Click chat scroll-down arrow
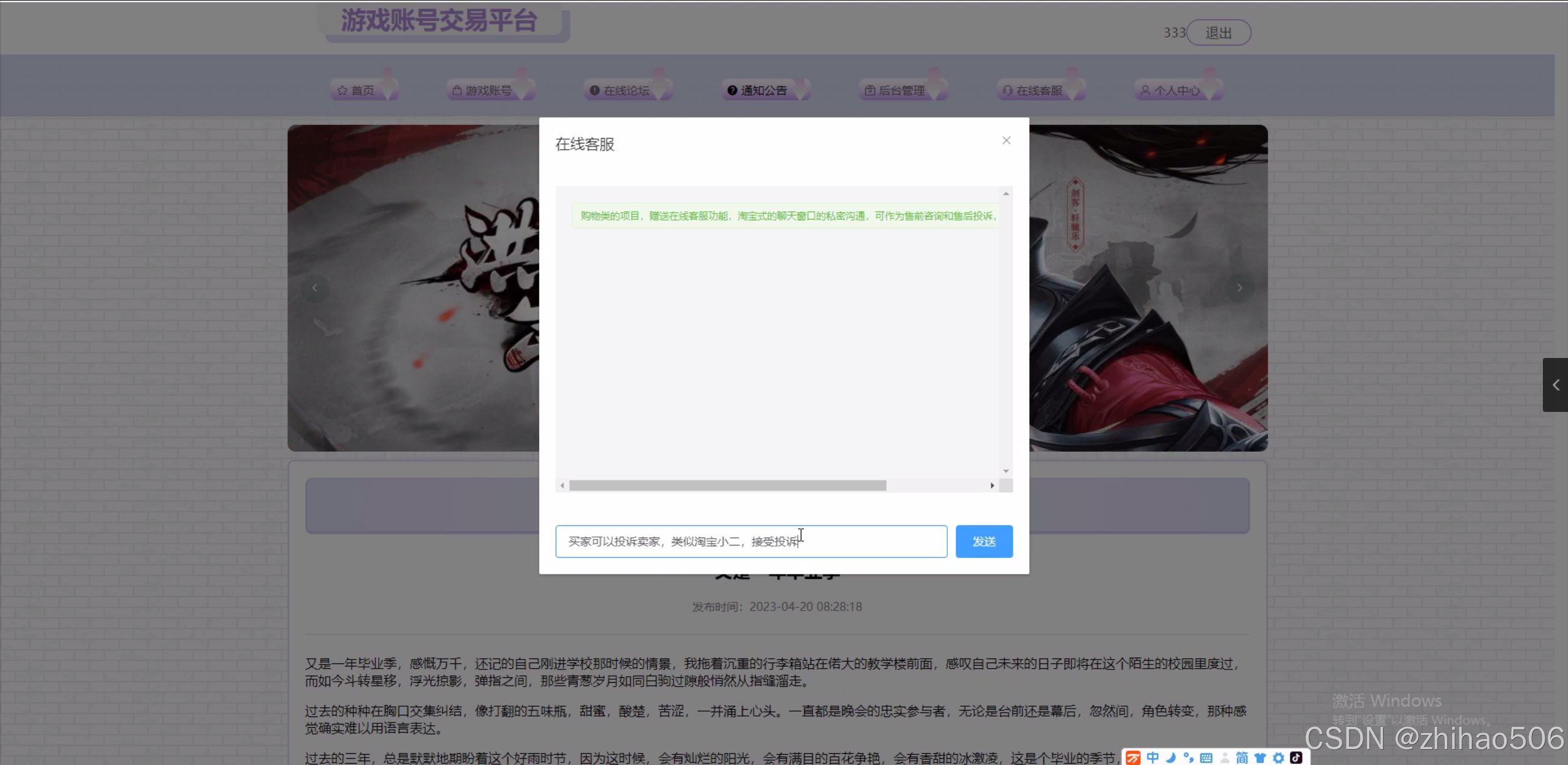 point(1006,471)
